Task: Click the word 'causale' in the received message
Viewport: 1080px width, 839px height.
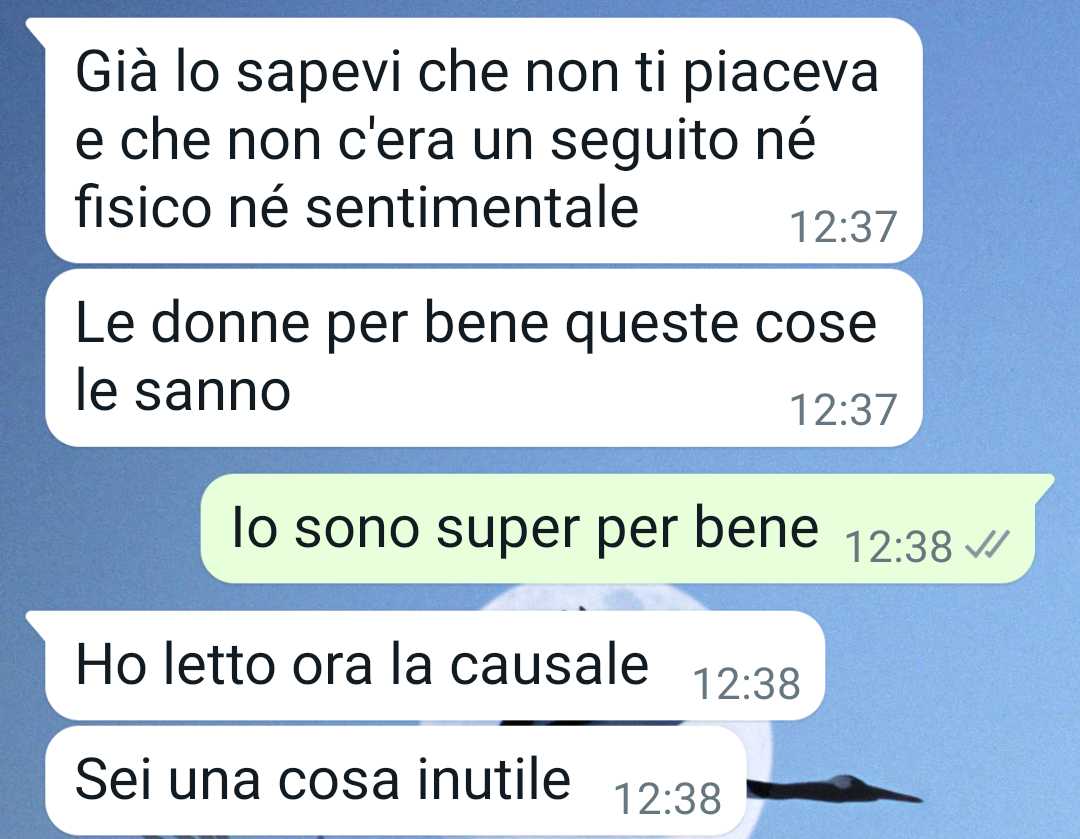Action: point(549,665)
